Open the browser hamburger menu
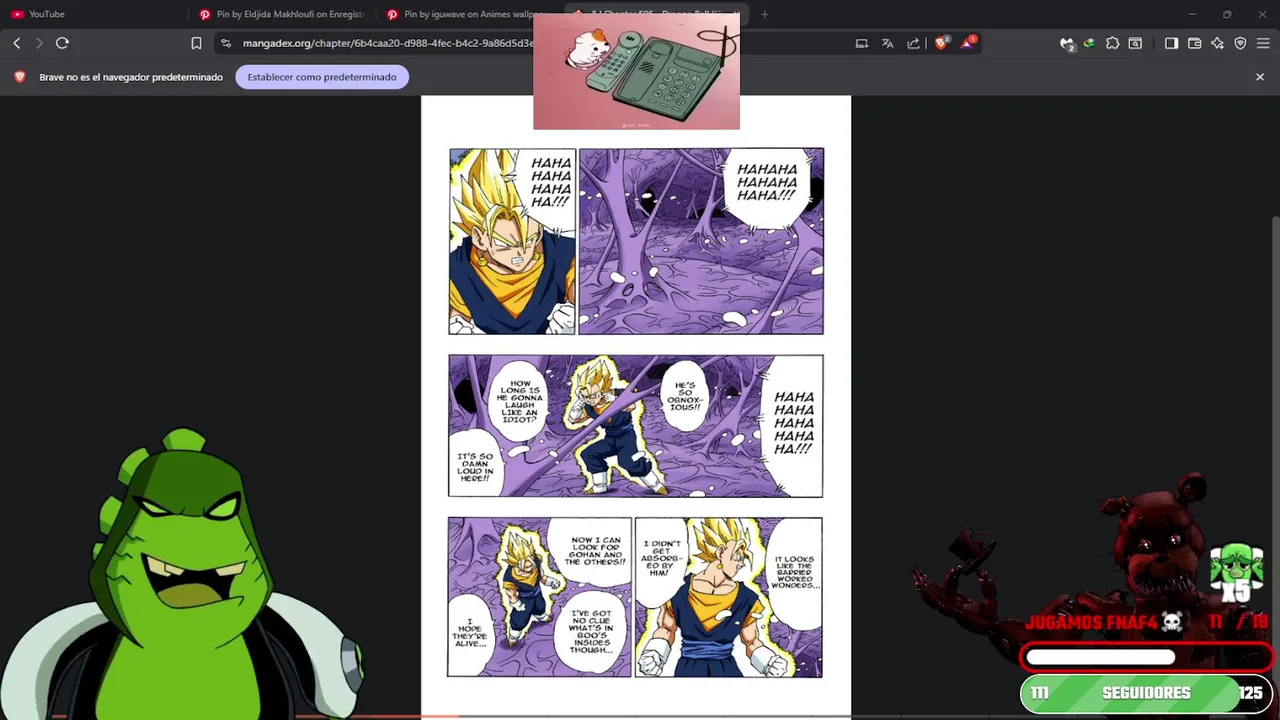Image resolution: width=1280 pixels, height=720 pixels. coord(1263,43)
